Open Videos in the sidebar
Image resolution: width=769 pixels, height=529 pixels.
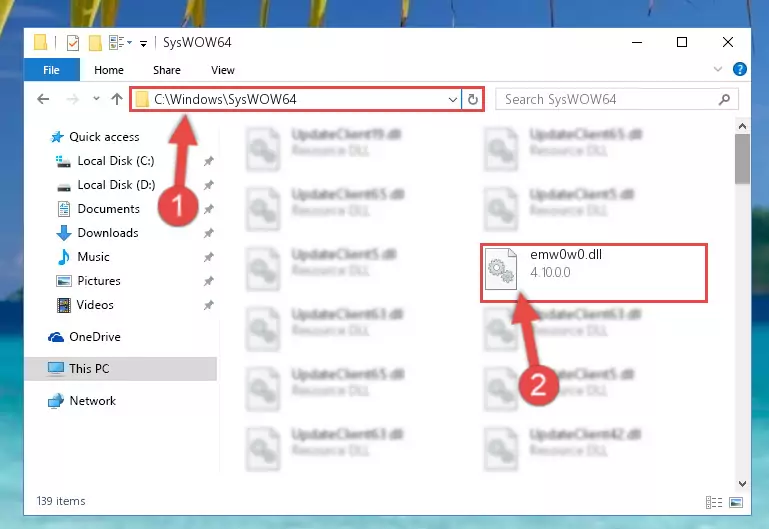(95, 305)
